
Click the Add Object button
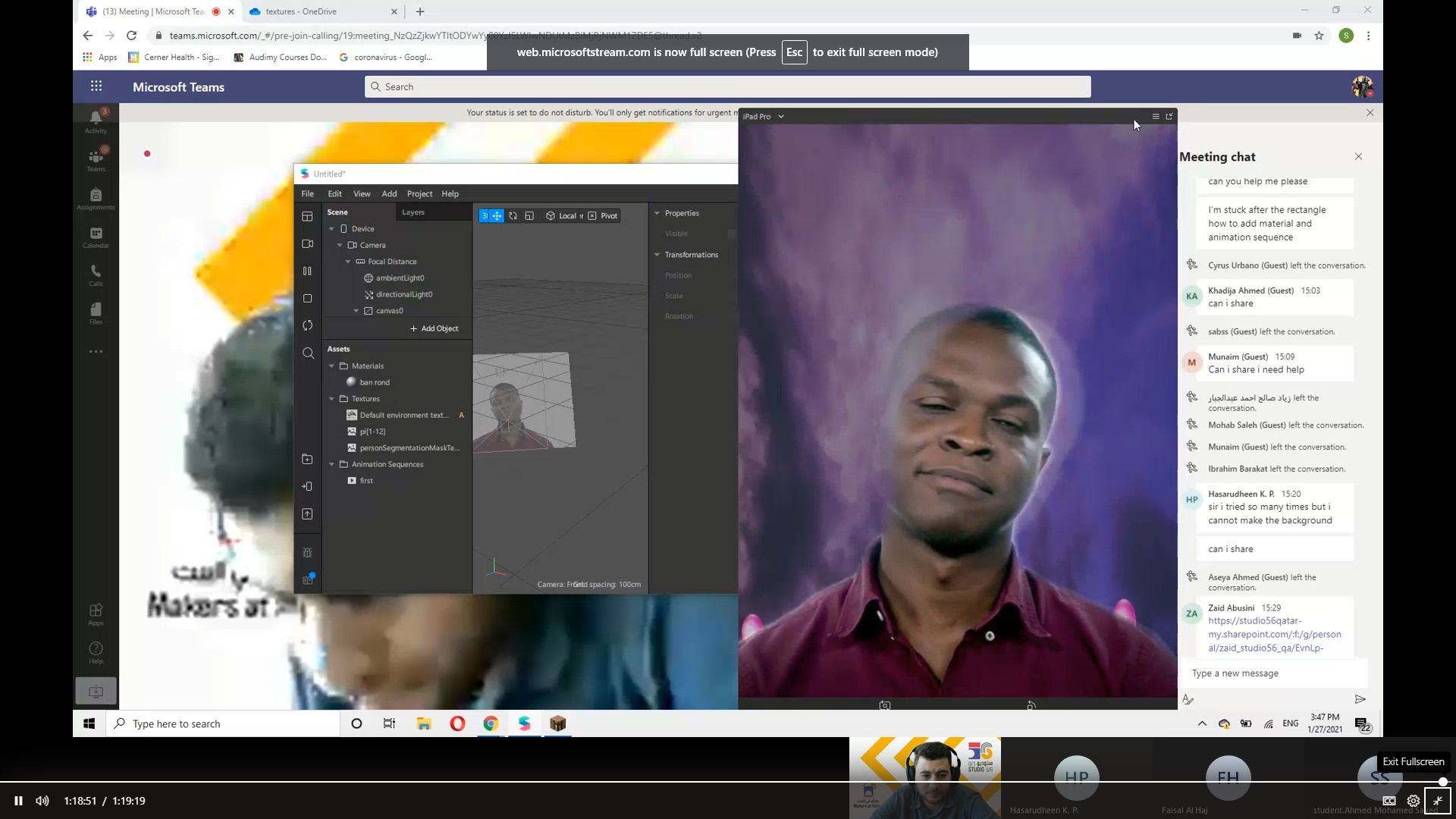(435, 329)
